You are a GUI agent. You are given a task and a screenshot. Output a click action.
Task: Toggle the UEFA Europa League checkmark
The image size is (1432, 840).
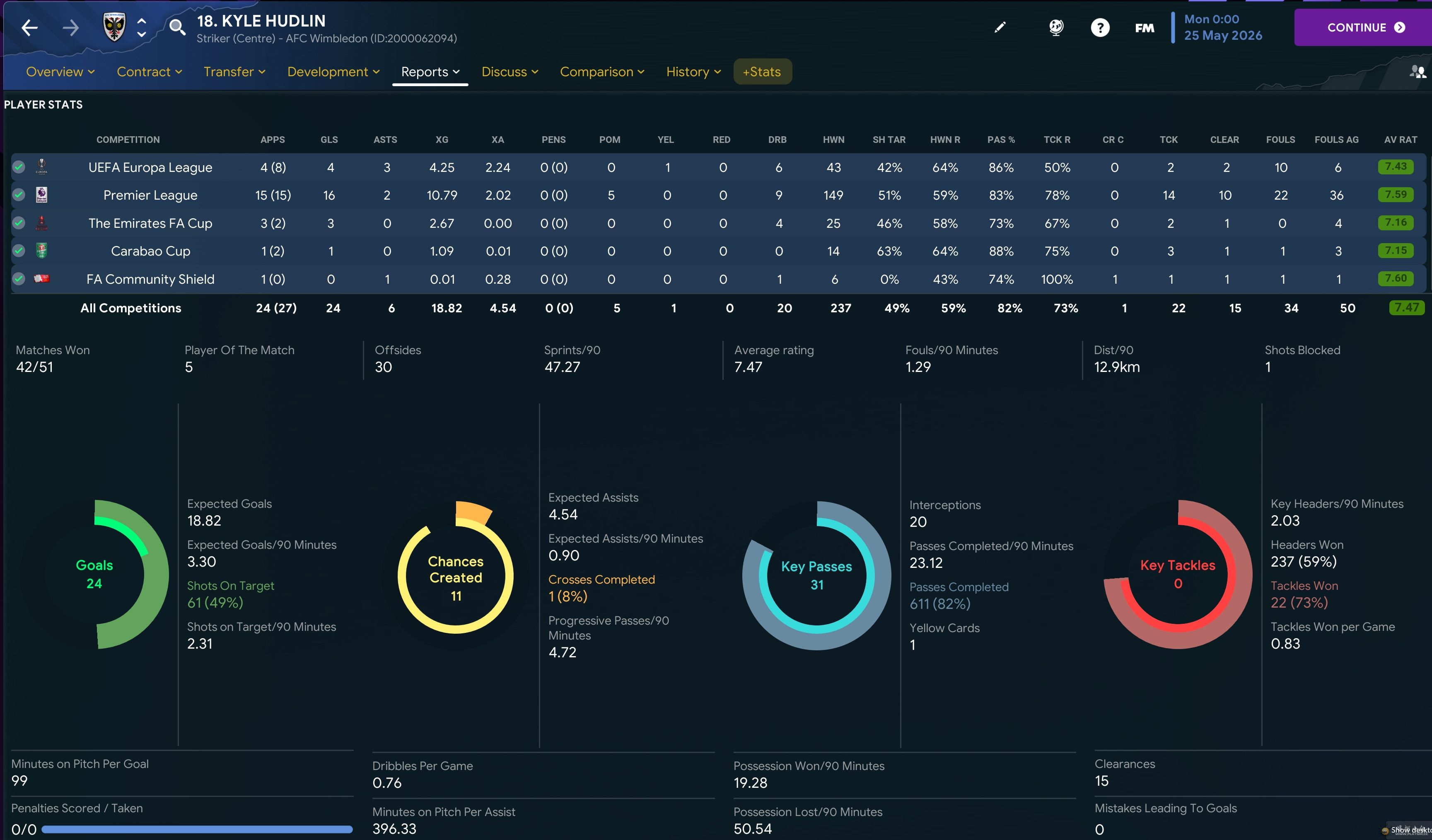click(x=19, y=167)
